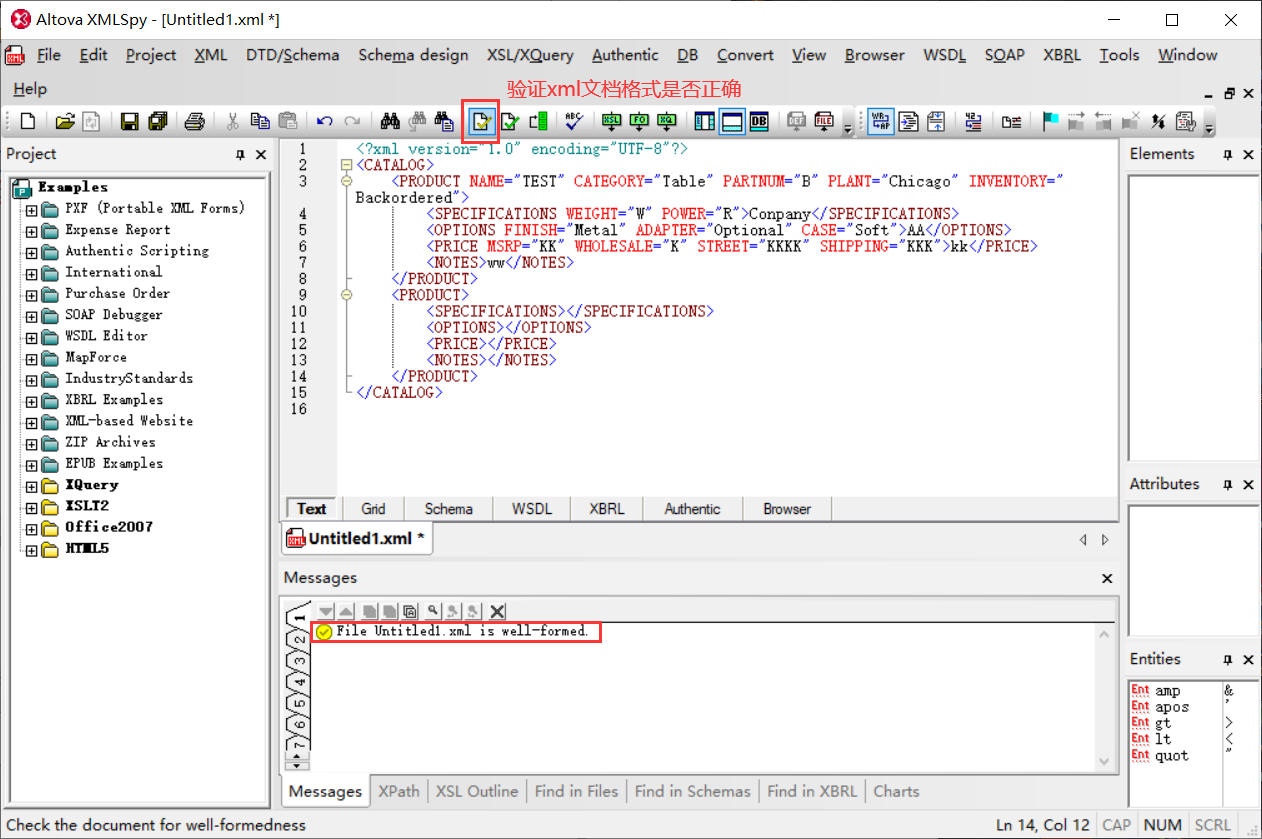Execute the XQuery tool
Image resolution: width=1262 pixels, height=839 pixels.
coord(667,121)
